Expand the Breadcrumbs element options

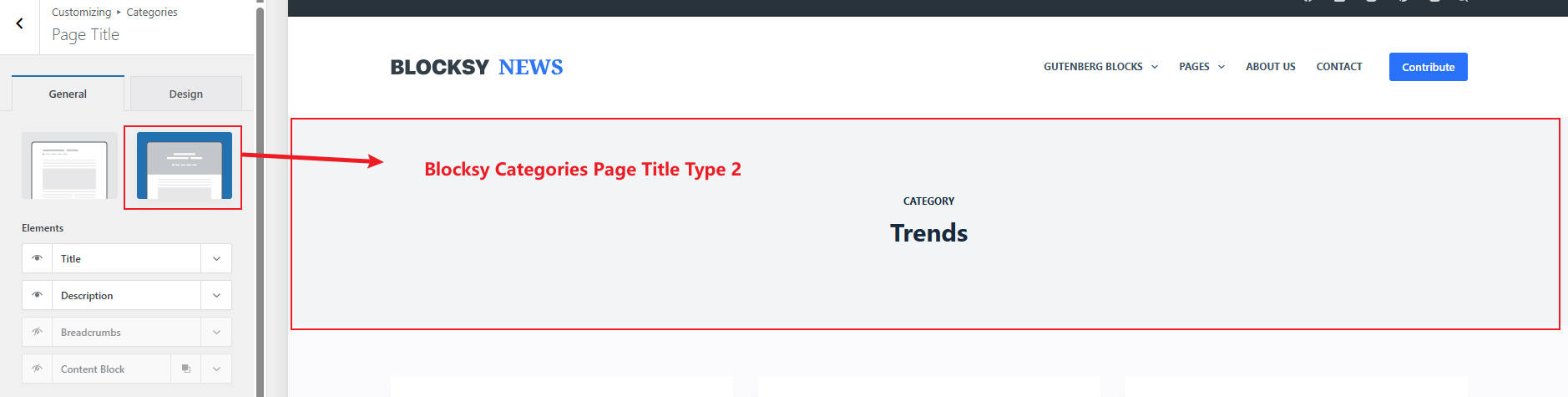point(216,332)
